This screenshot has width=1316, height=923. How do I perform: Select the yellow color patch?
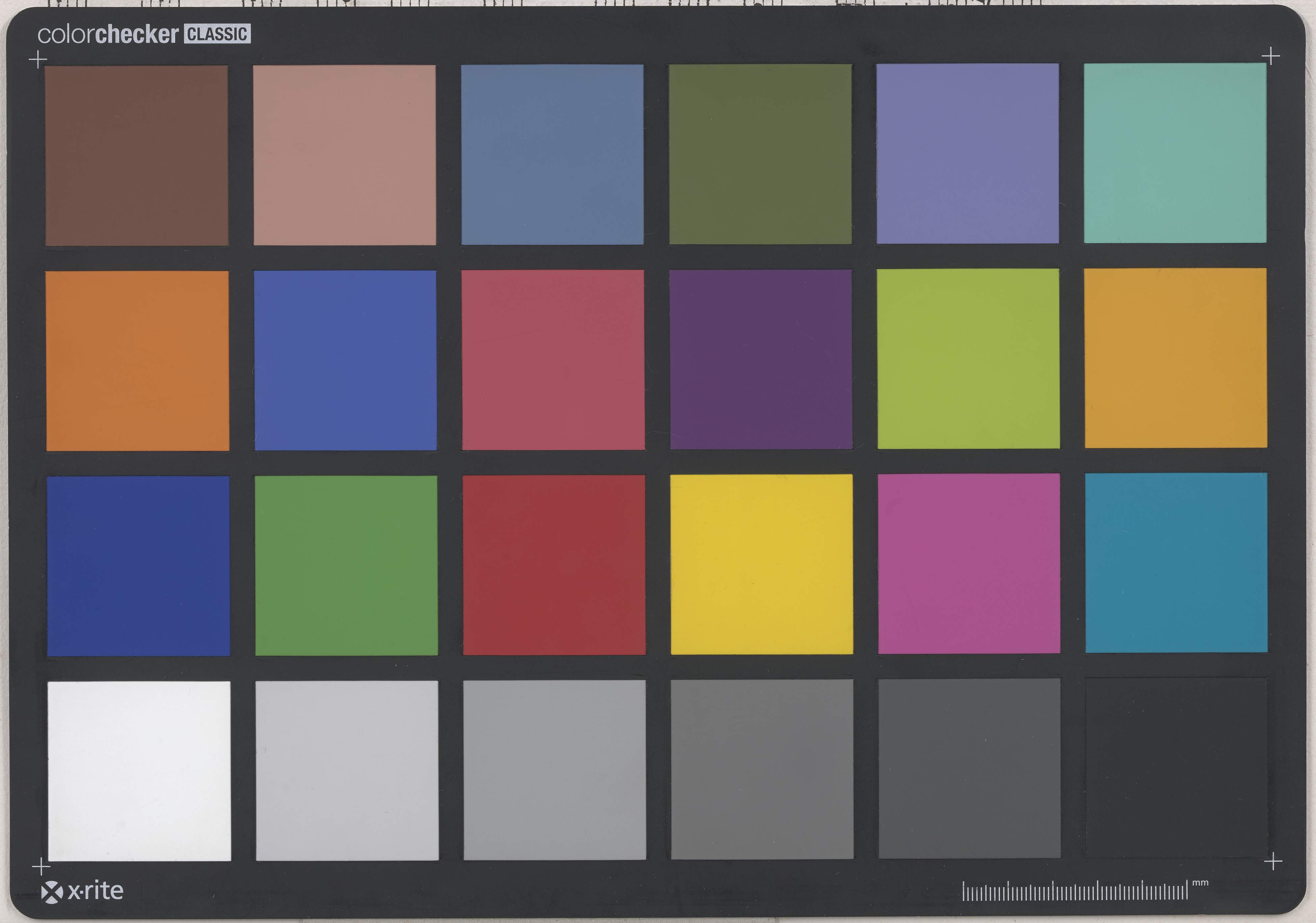[x=761, y=564]
